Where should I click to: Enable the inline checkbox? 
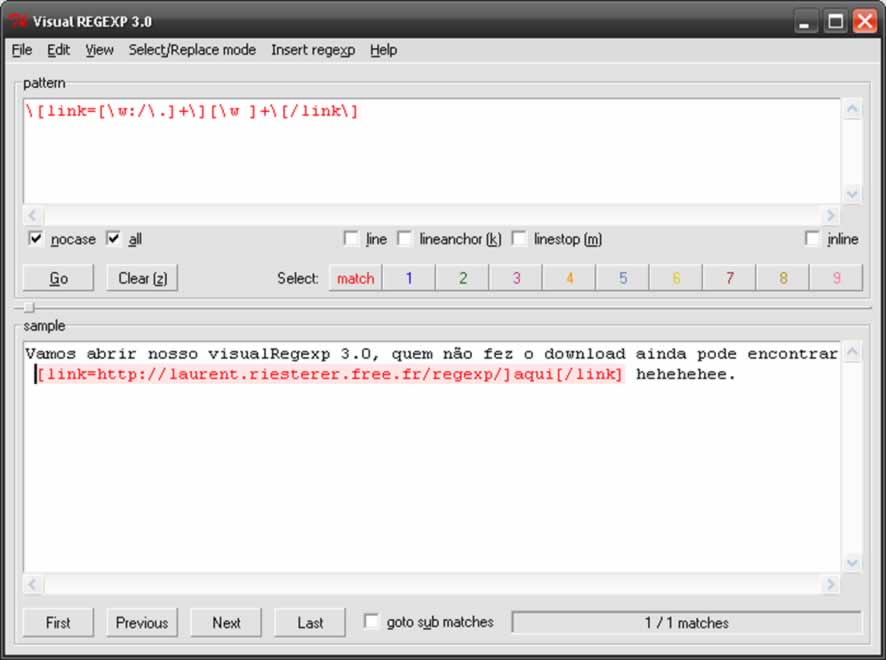[x=813, y=239]
